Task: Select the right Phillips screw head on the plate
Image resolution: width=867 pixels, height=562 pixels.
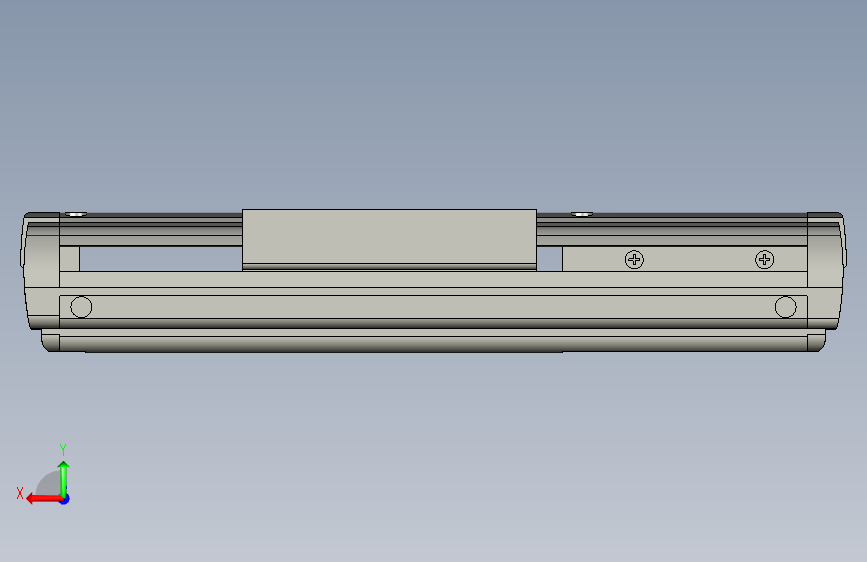Action: [765, 259]
